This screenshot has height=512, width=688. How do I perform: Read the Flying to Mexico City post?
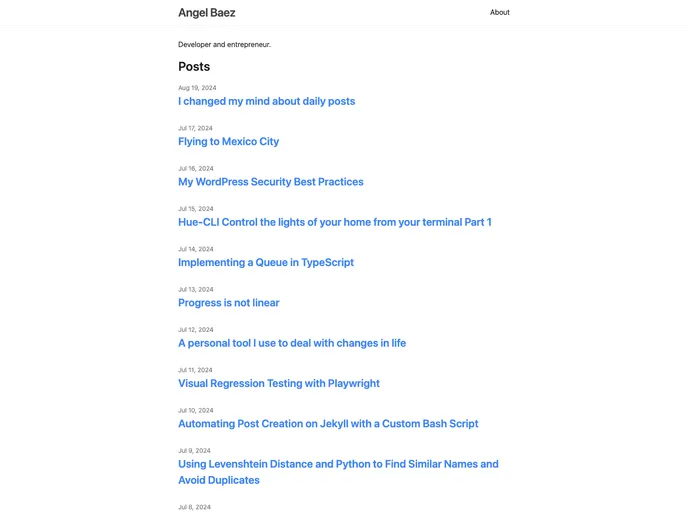click(x=228, y=142)
